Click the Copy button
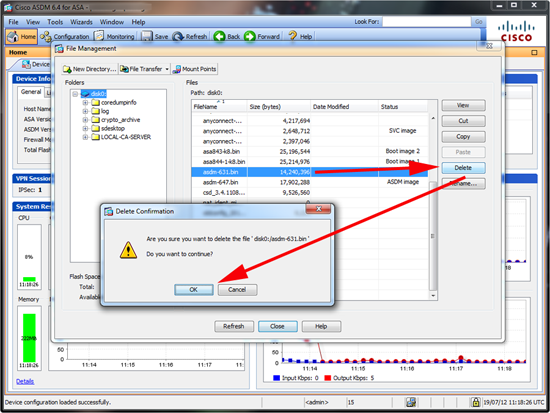This screenshot has width=550, height=413. [463, 136]
